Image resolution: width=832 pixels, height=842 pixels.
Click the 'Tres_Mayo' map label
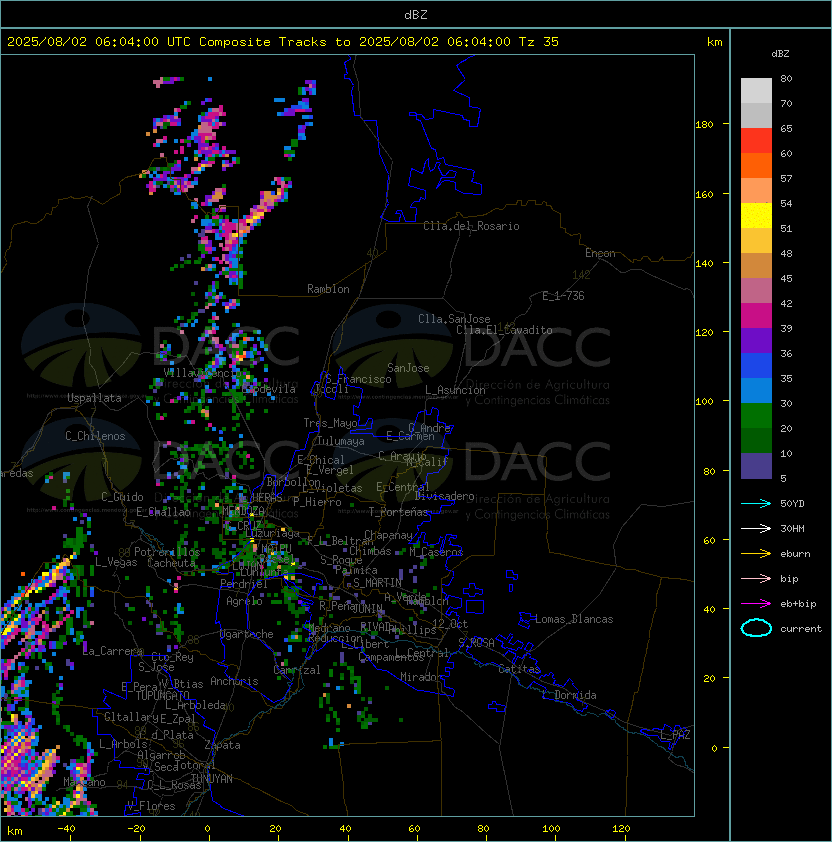point(330,423)
